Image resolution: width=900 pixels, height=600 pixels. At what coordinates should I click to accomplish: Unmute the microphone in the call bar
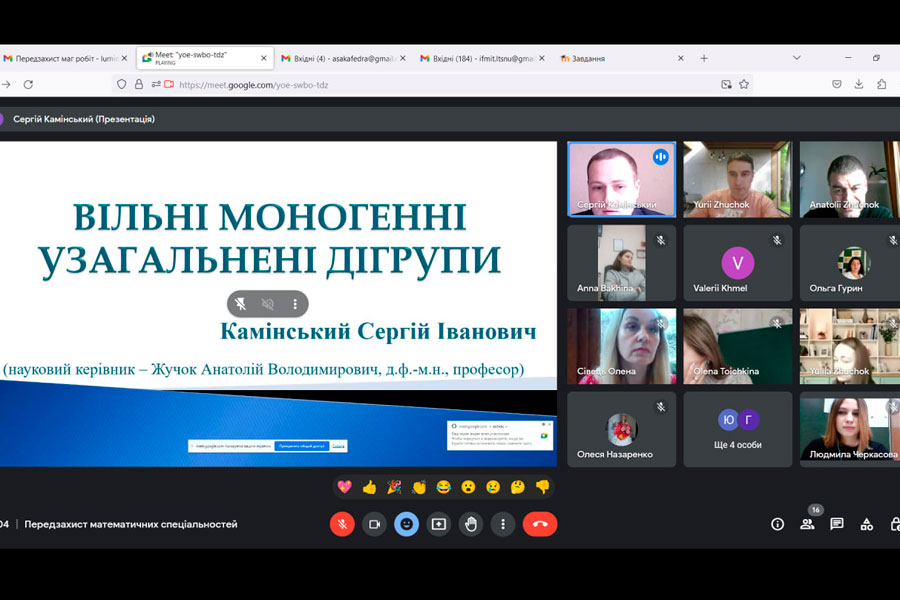(x=342, y=524)
